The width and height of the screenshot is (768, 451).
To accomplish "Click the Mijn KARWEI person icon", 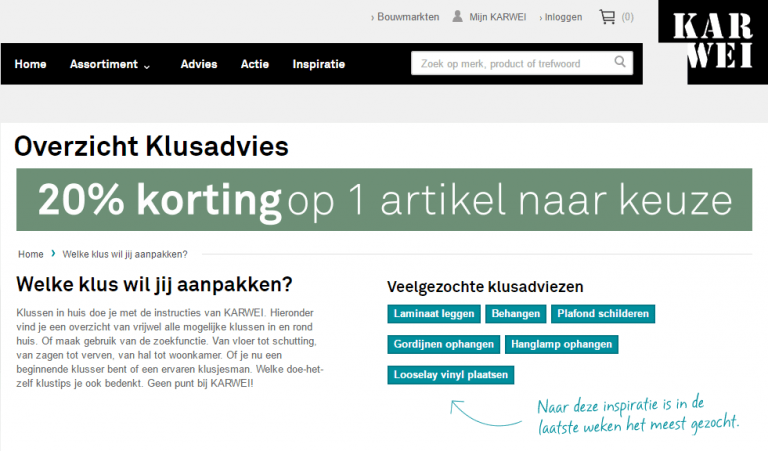I will [457, 17].
